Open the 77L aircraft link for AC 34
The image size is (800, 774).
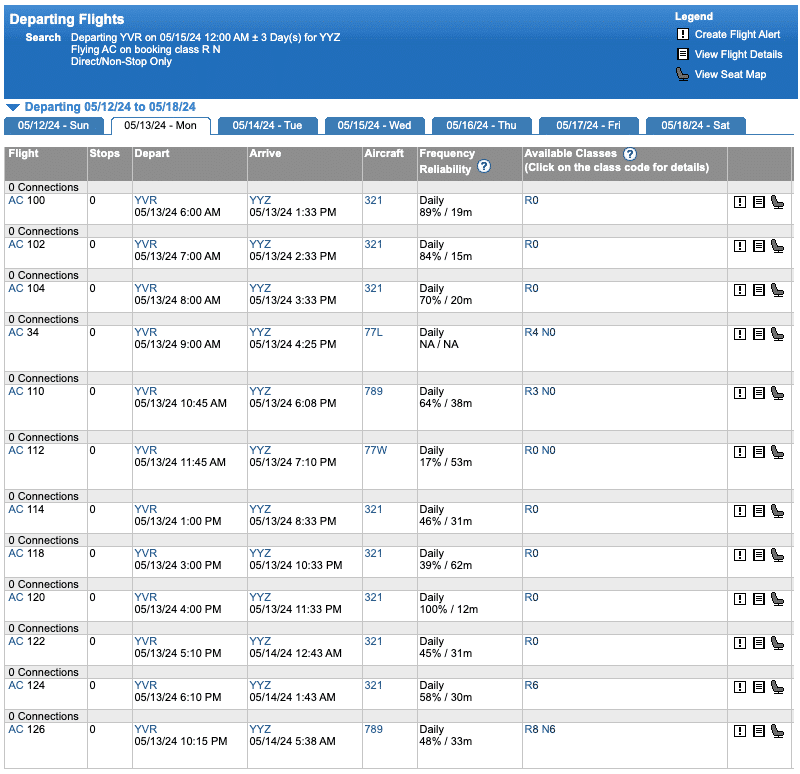[x=373, y=332]
